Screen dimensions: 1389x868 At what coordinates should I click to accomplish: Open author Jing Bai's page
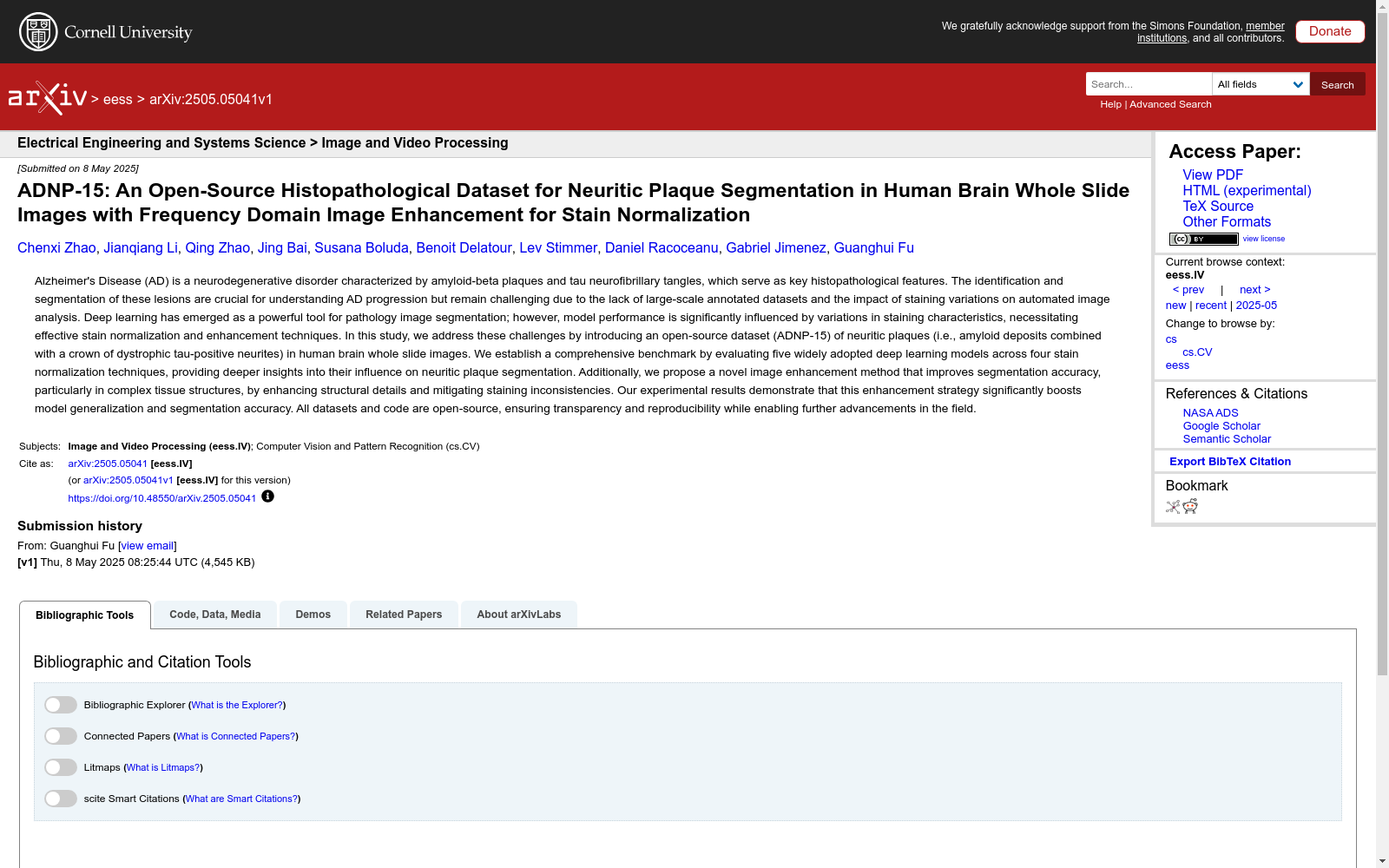[x=282, y=248]
